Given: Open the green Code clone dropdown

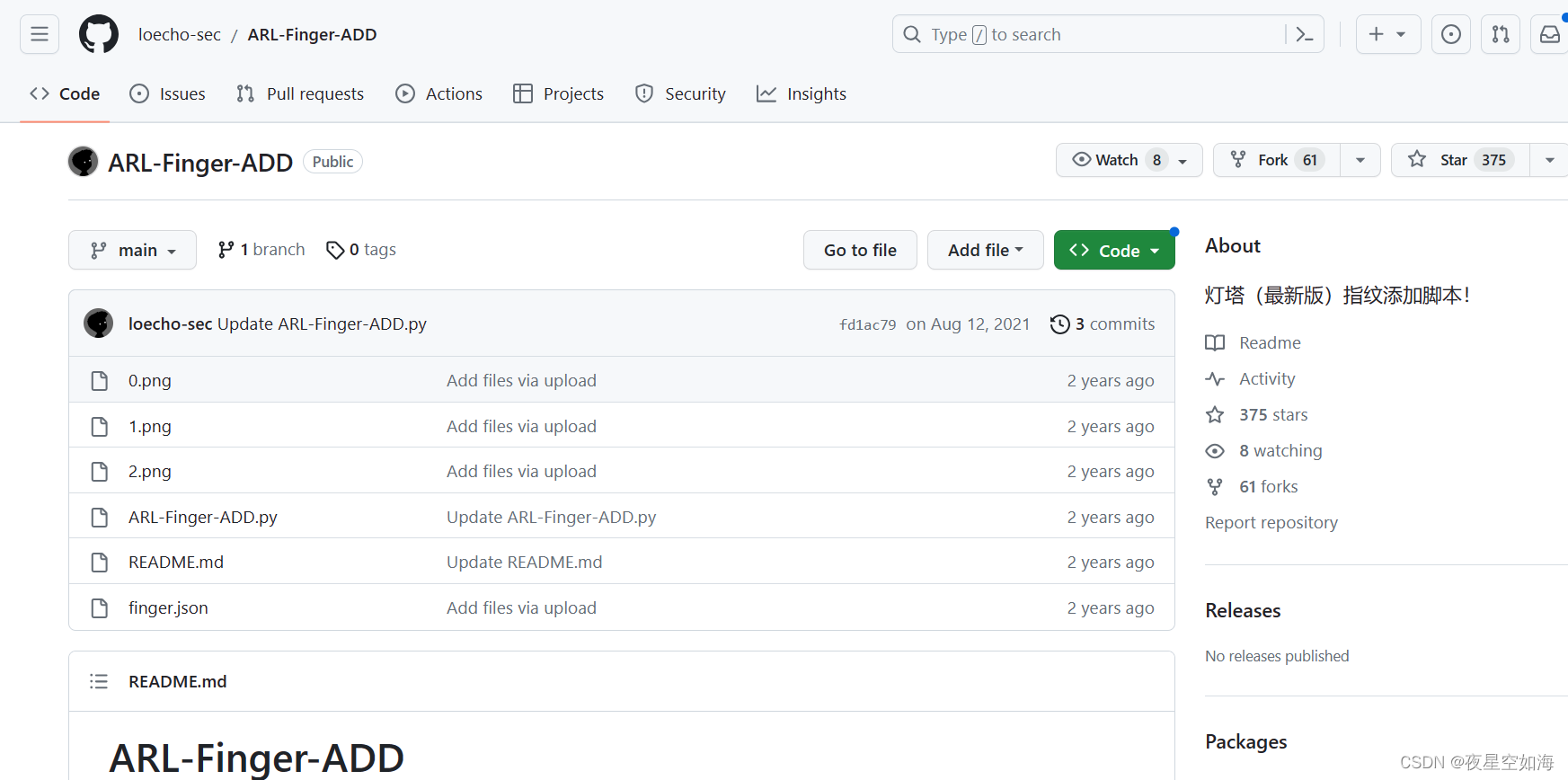Looking at the screenshot, I should (1114, 250).
